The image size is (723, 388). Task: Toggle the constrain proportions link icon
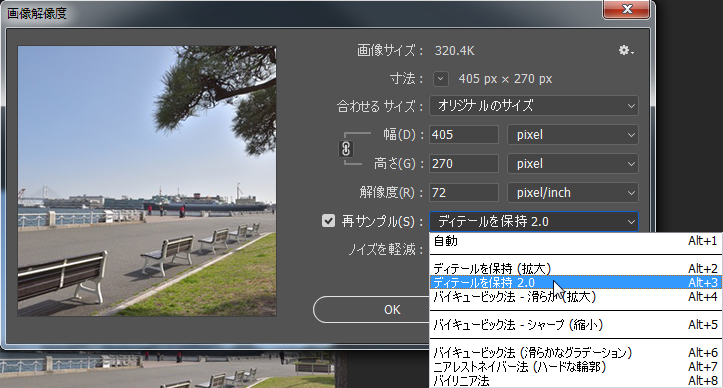point(346,149)
